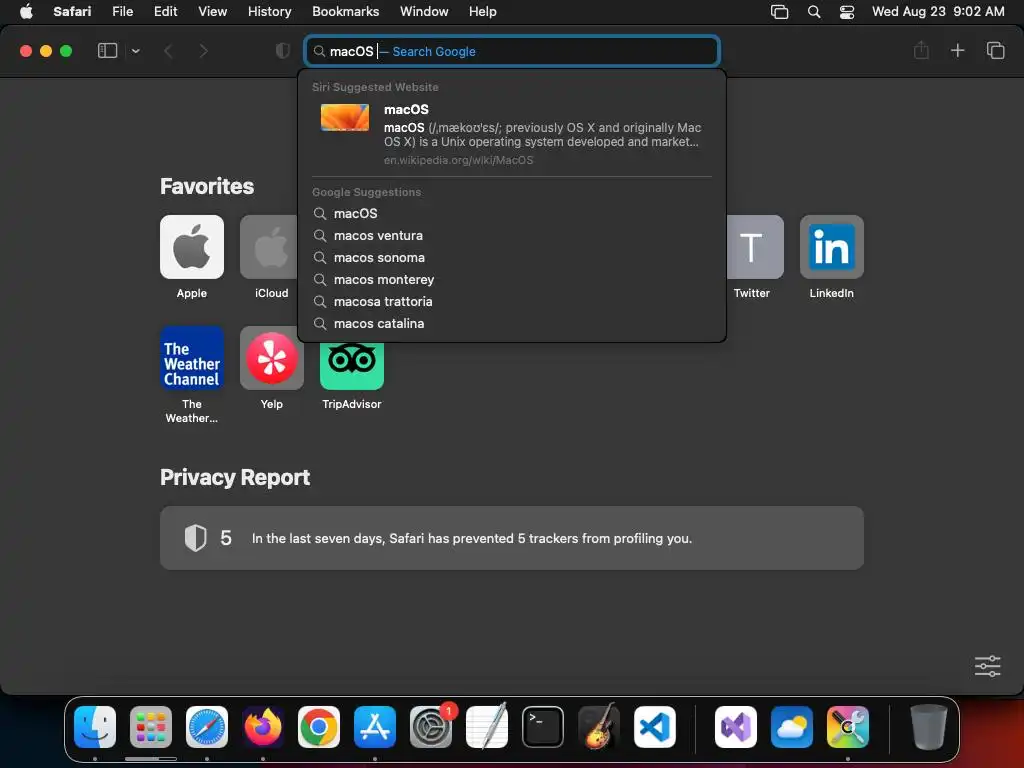Launch Google Chrome from the Dock
Screen dimensions: 1024x768
click(x=319, y=727)
